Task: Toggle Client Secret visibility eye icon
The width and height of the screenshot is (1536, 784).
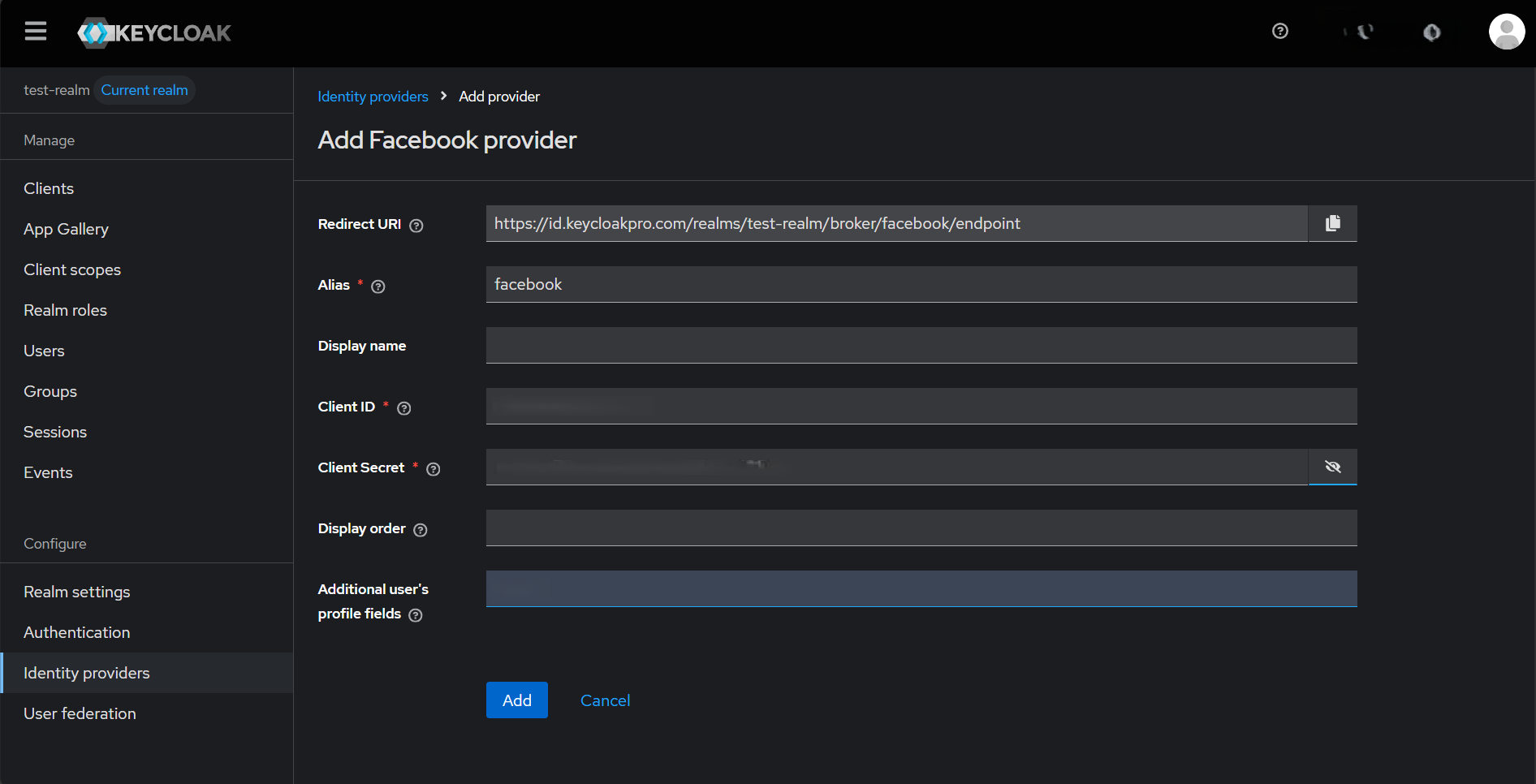Action: tap(1333, 467)
